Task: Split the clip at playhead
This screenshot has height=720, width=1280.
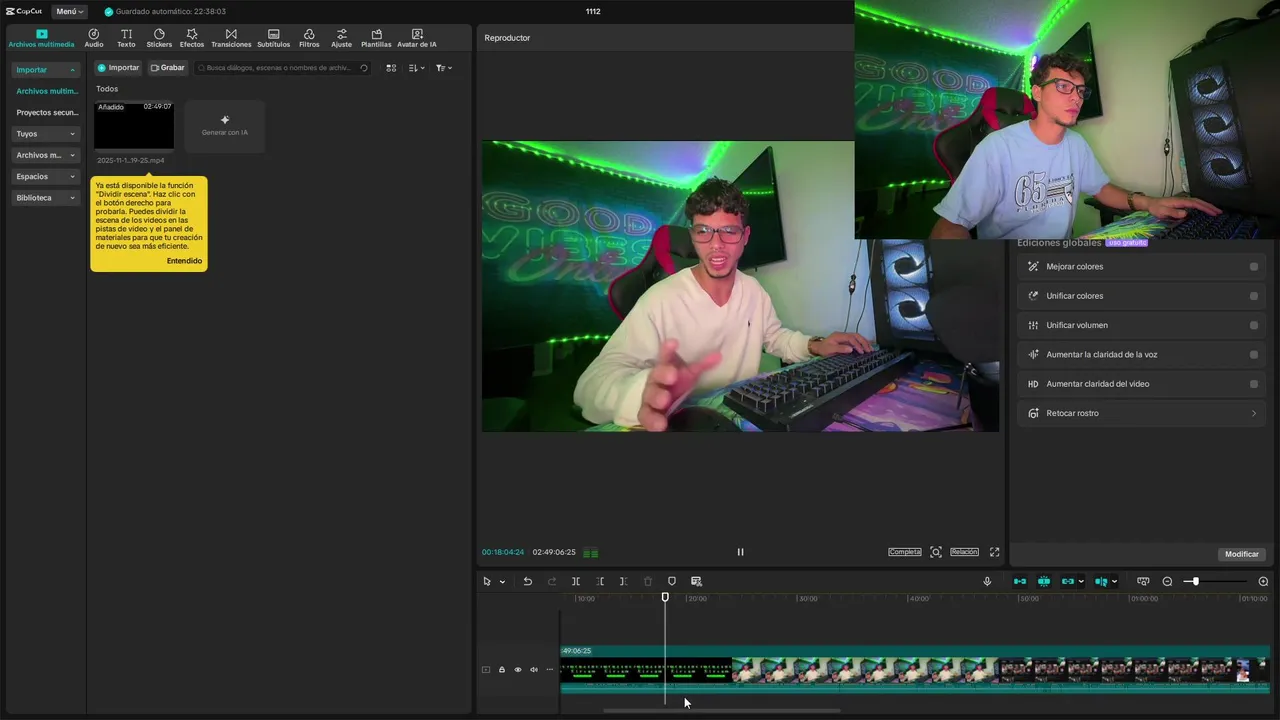Action: (x=576, y=581)
